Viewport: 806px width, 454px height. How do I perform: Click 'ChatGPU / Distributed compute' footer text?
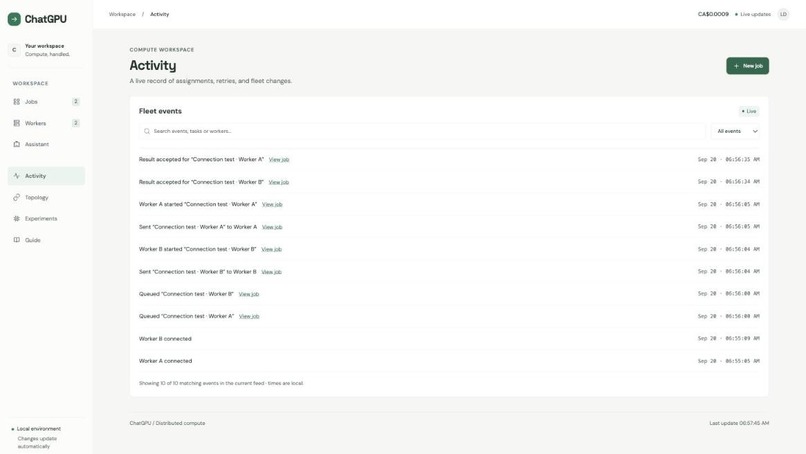click(x=167, y=423)
